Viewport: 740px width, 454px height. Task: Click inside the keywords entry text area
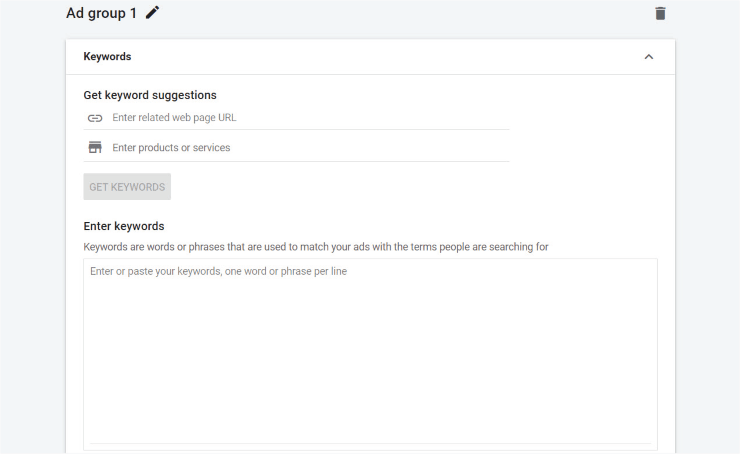pyautogui.click(x=370, y=354)
